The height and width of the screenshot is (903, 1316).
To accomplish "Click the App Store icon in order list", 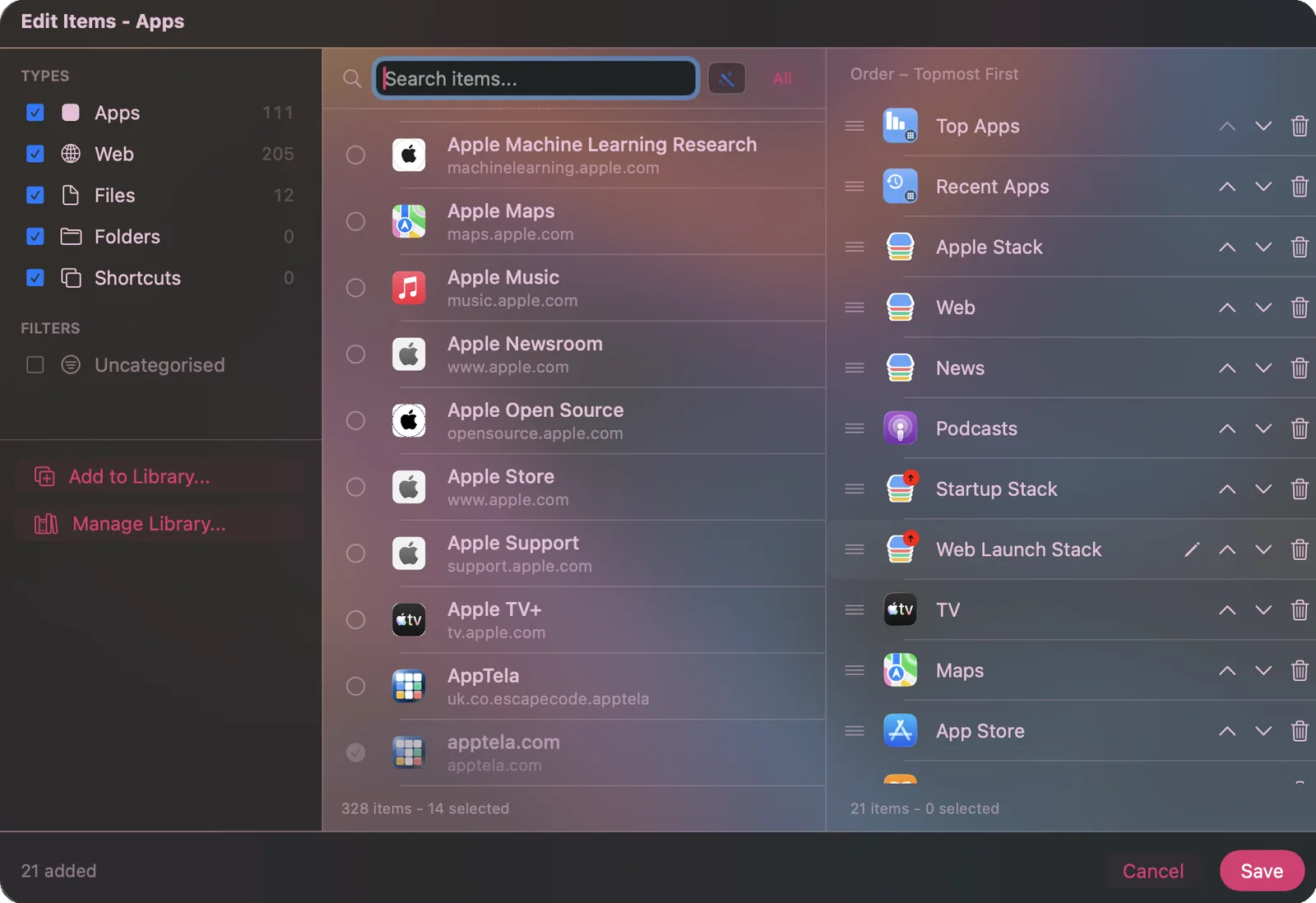I will [900, 730].
